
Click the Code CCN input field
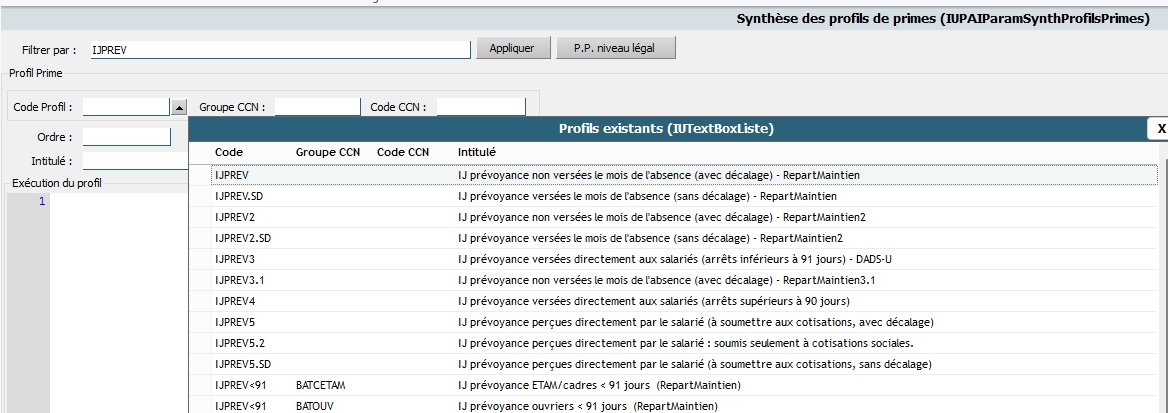(x=481, y=107)
